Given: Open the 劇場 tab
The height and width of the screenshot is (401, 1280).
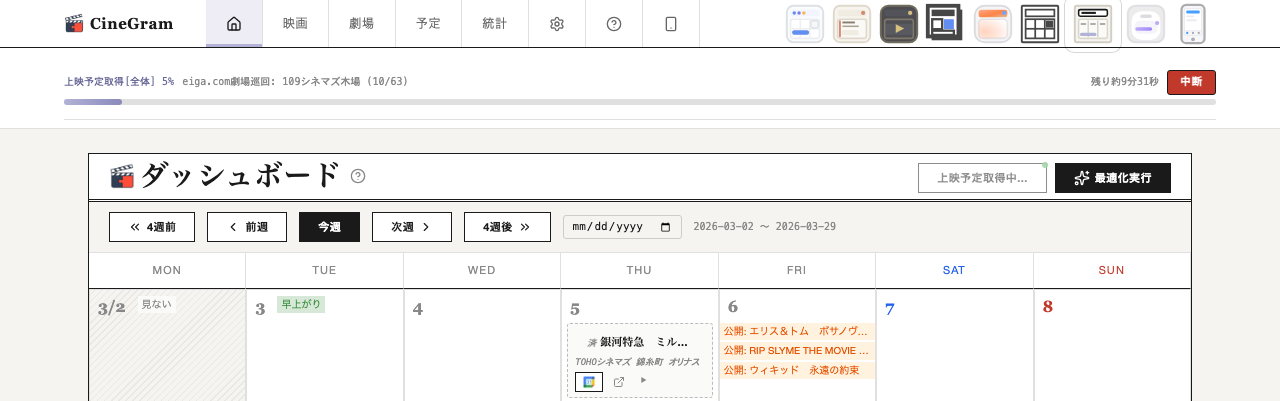Looking at the screenshot, I should coord(362,23).
